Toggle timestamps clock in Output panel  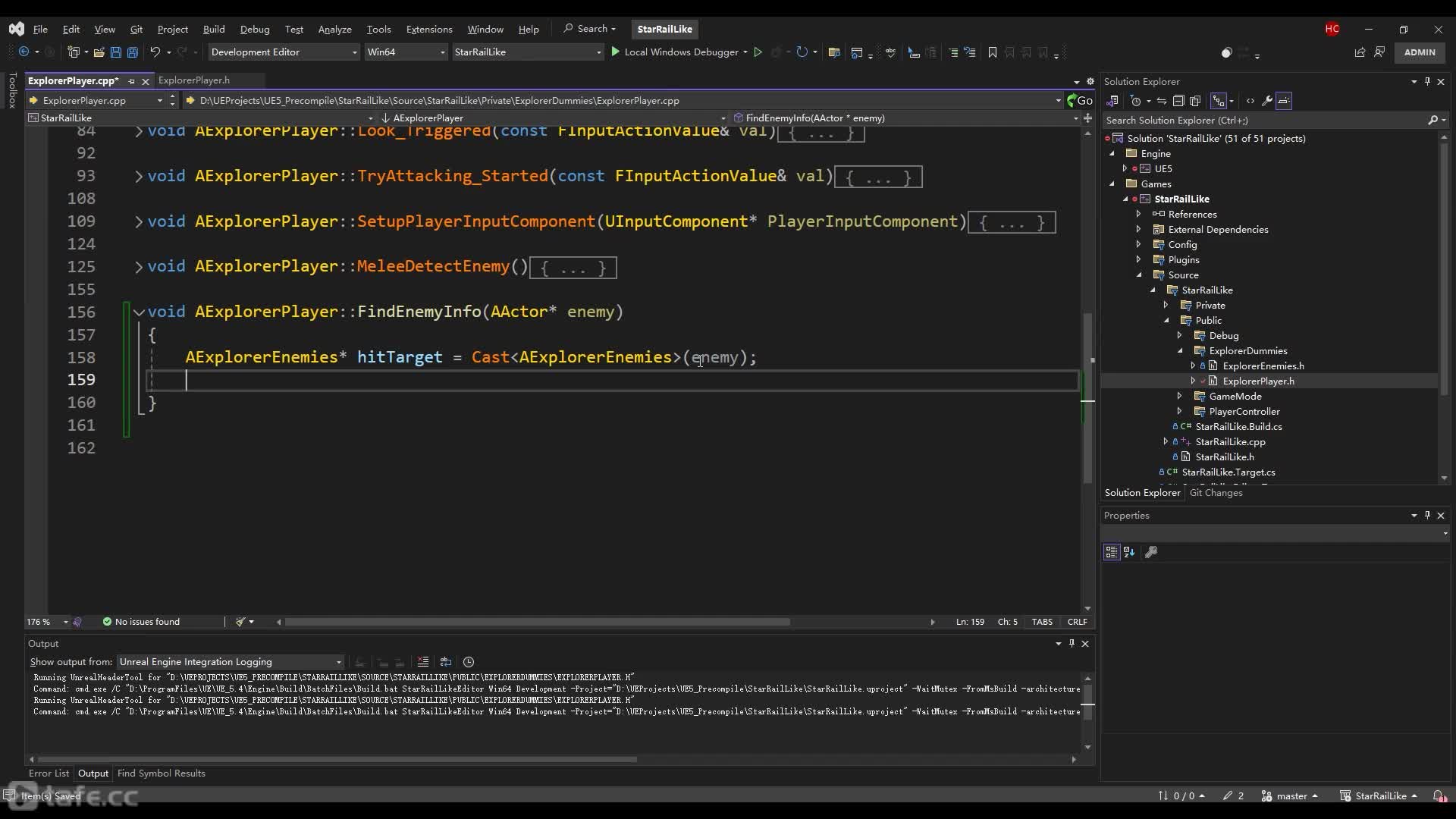click(469, 662)
